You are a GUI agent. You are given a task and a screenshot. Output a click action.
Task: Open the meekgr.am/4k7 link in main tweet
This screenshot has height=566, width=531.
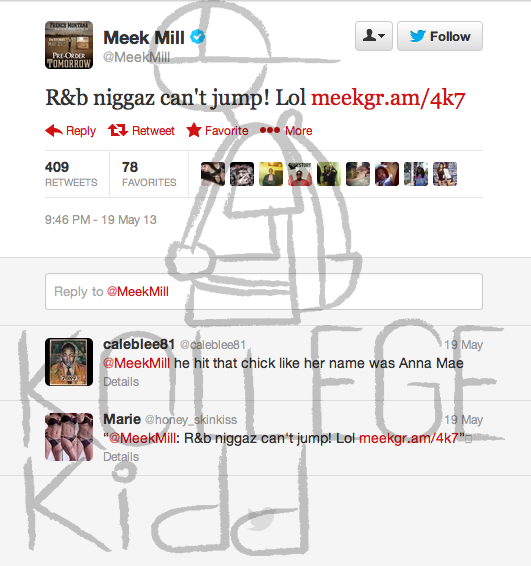click(x=388, y=98)
